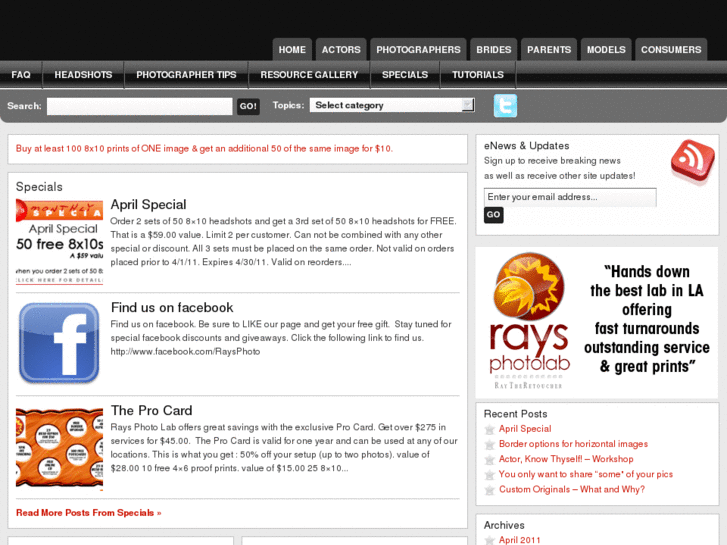Open the Facebook logo thumbnail
Viewport: 727px width, 545px height.
click(x=59, y=343)
